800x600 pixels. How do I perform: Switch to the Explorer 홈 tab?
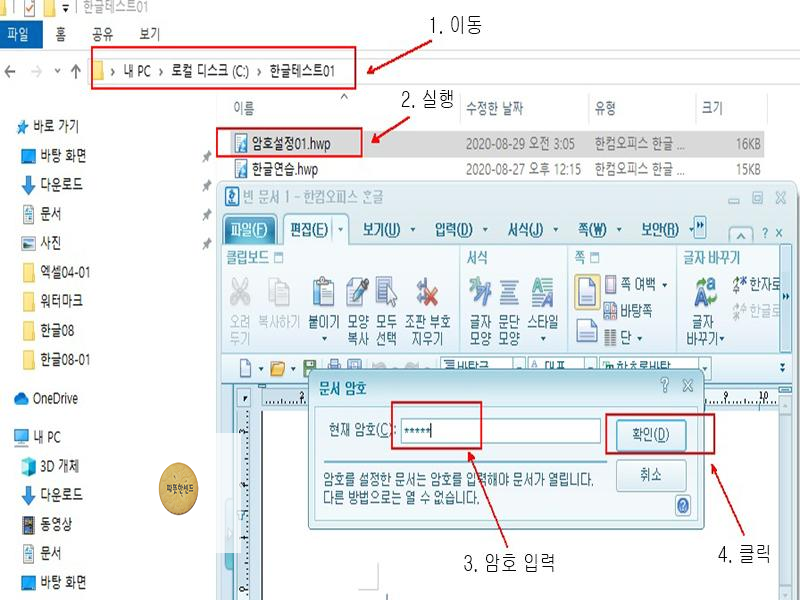point(61,35)
